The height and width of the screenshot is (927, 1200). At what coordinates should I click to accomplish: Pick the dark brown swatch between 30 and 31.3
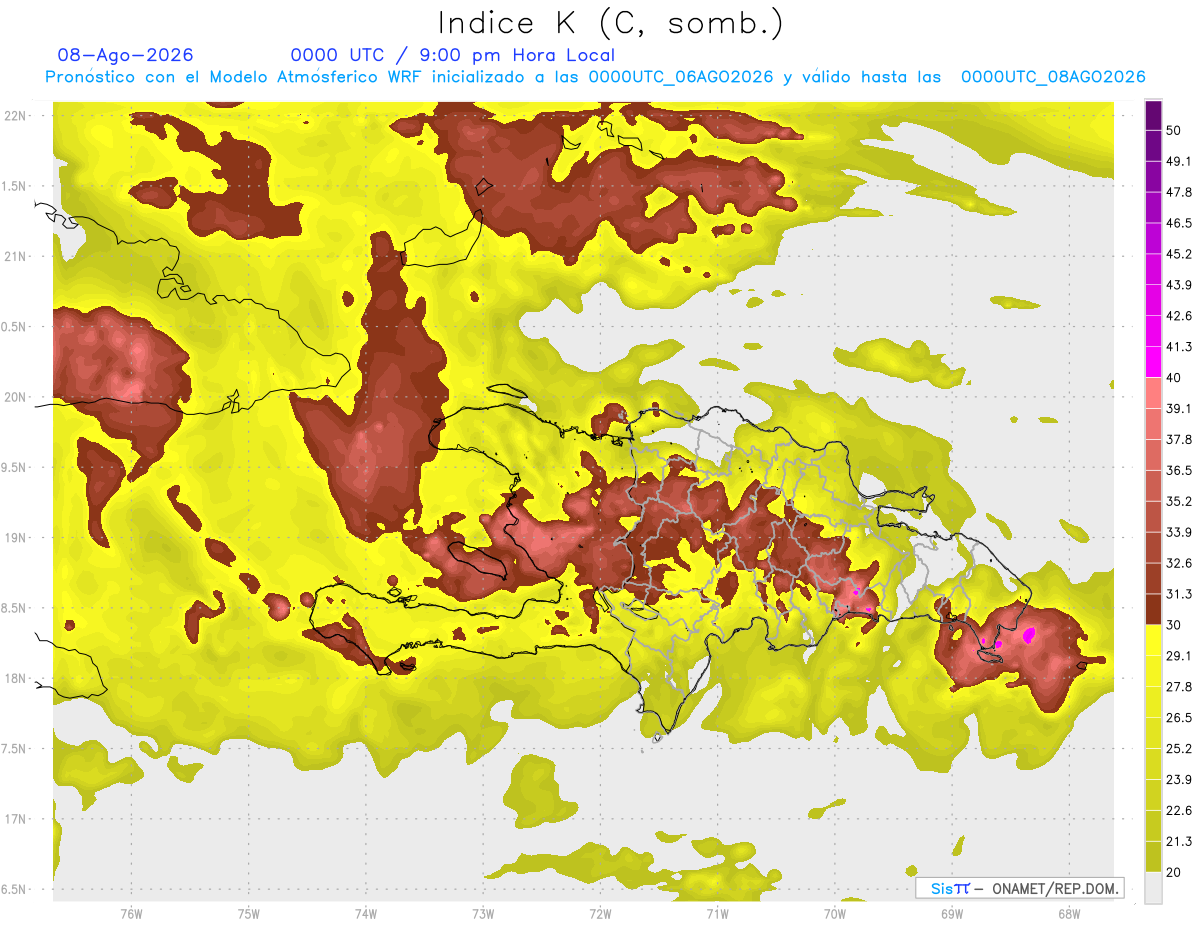pos(1153,609)
